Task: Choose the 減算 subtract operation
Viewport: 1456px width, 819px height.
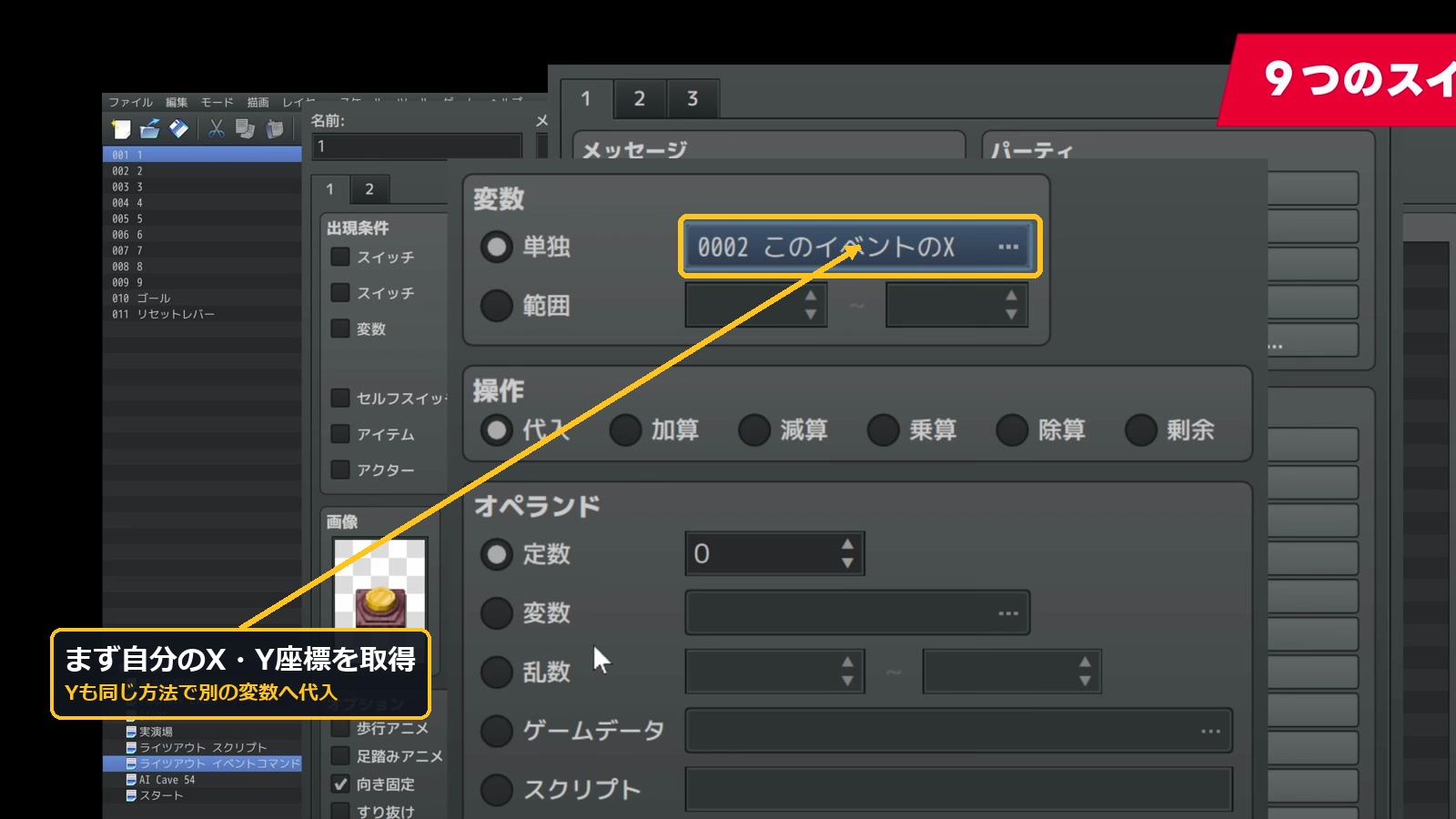Action: [x=754, y=430]
